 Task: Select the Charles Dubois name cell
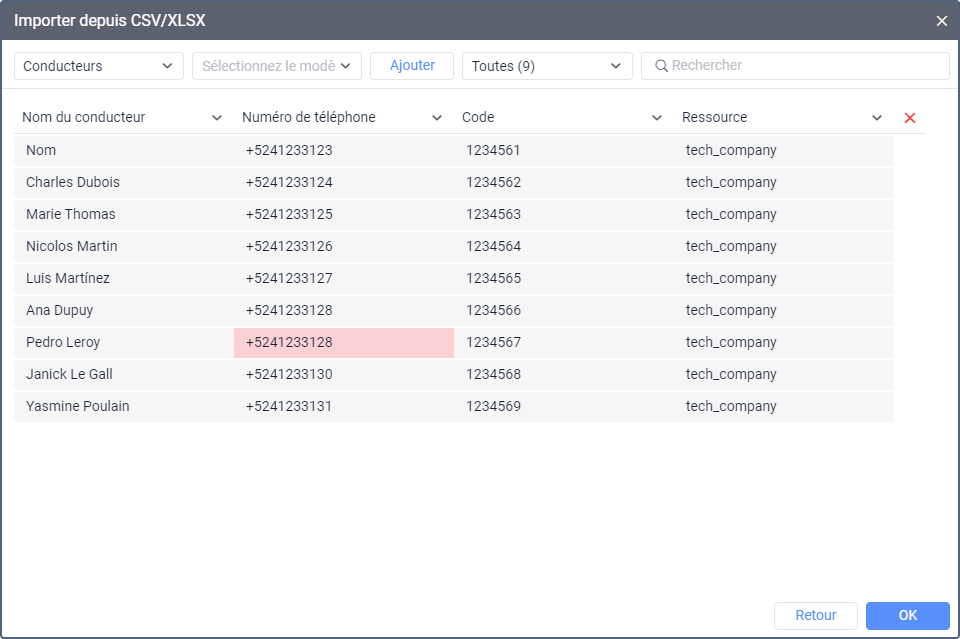(x=124, y=182)
